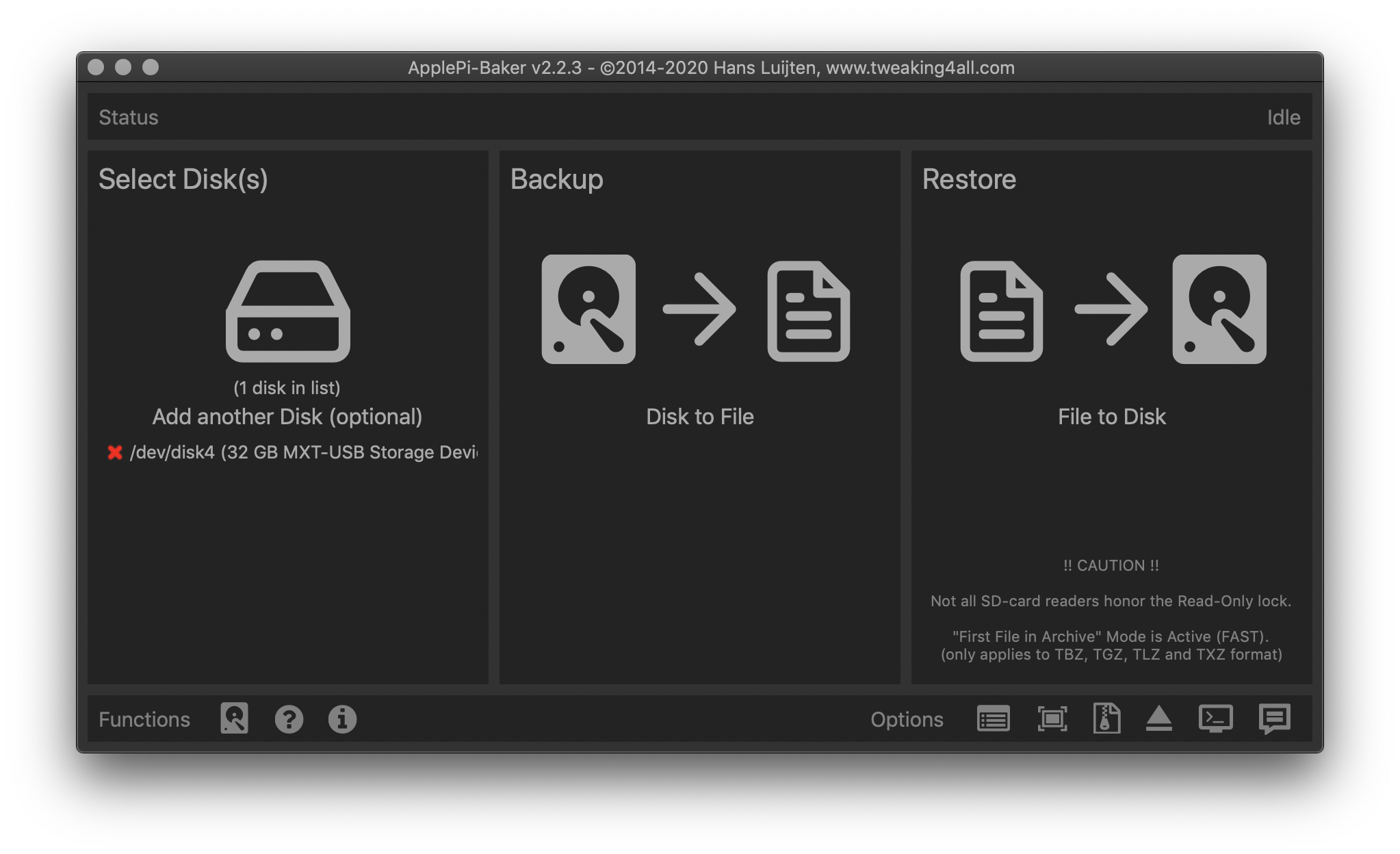Minimize the ApplePi-Baker window
The width and height of the screenshot is (1400, 854).
click(x=123, y=67)
